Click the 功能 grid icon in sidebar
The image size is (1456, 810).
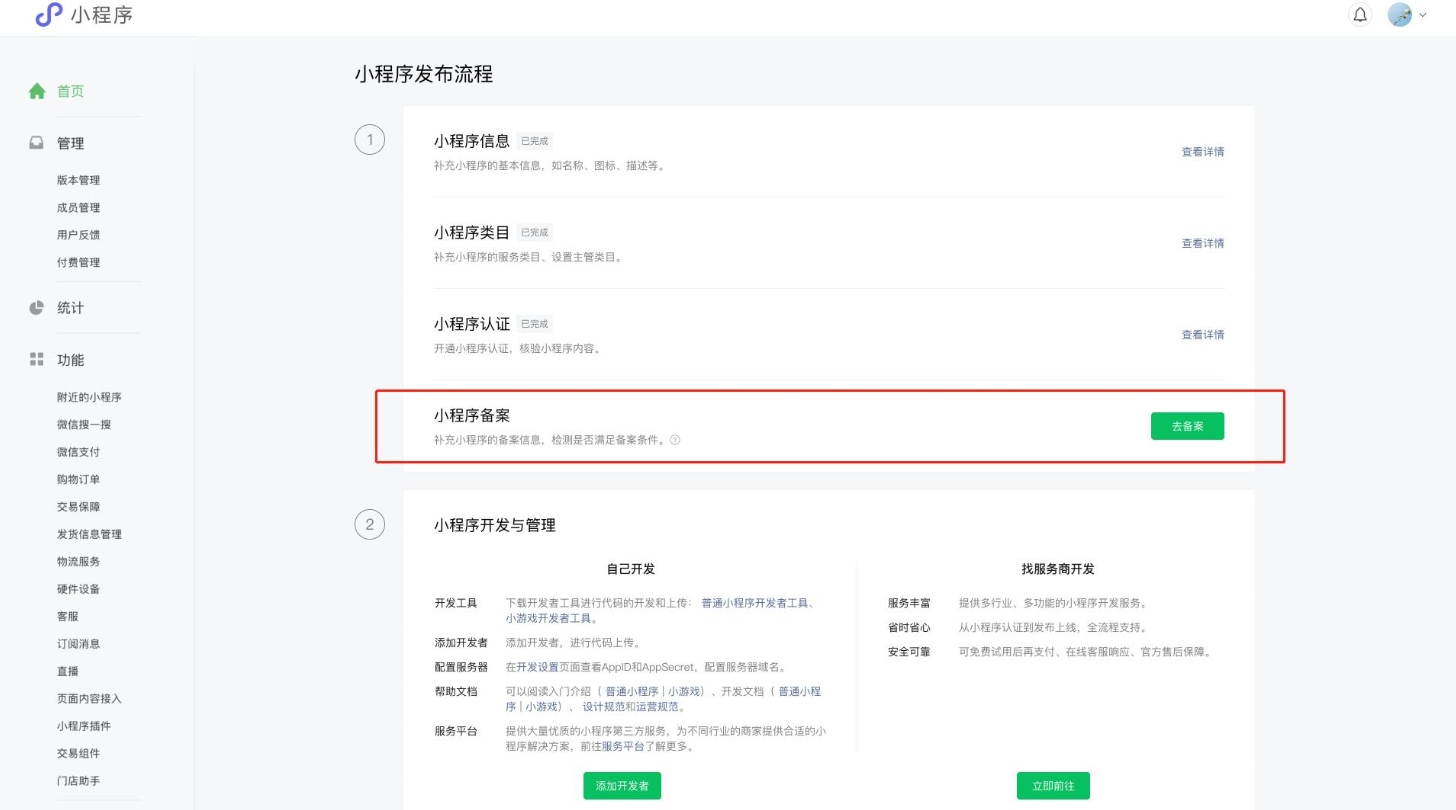37,359
